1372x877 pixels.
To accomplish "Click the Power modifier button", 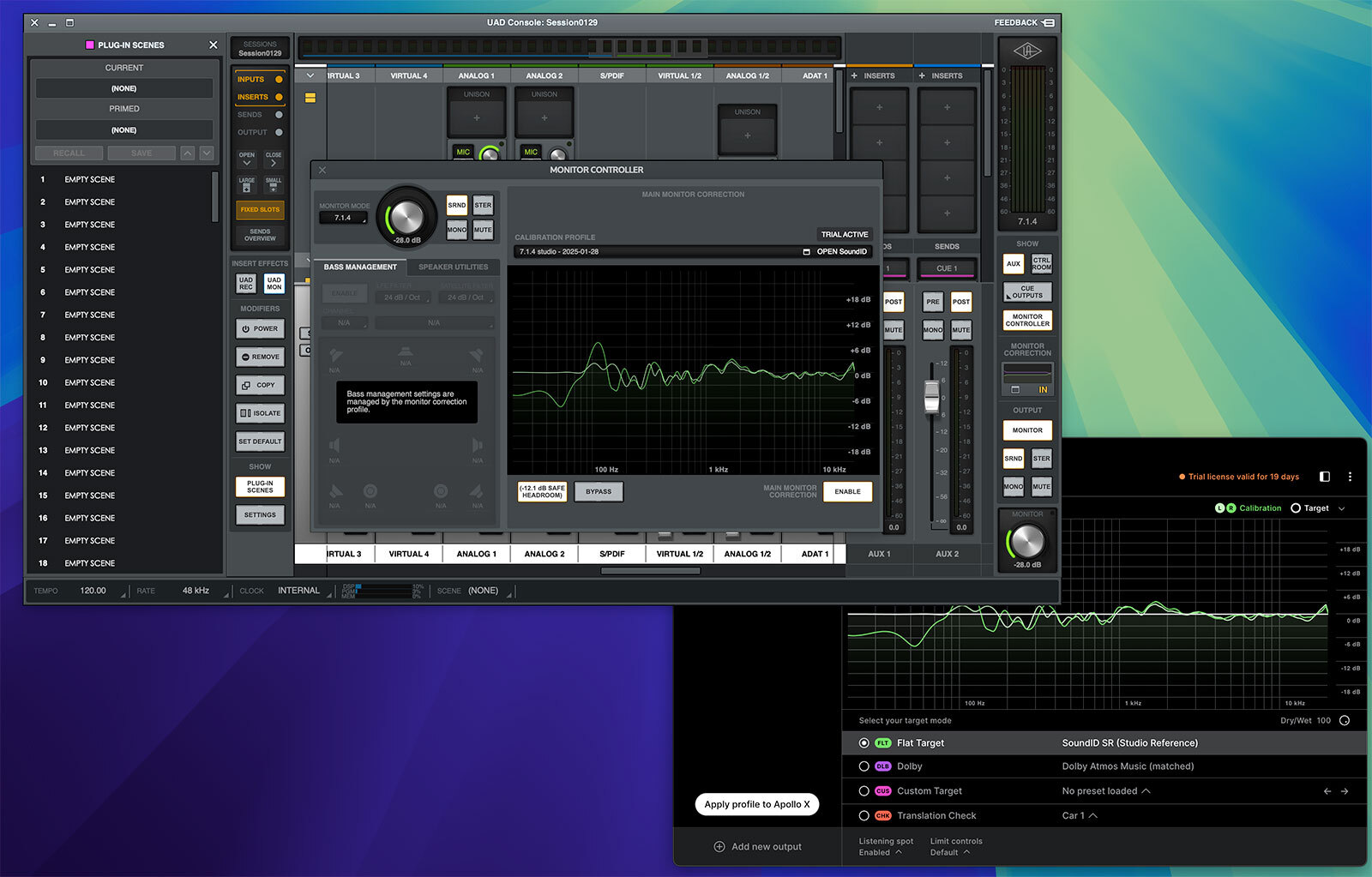I will pyautogui.click(x=260, y=328).
